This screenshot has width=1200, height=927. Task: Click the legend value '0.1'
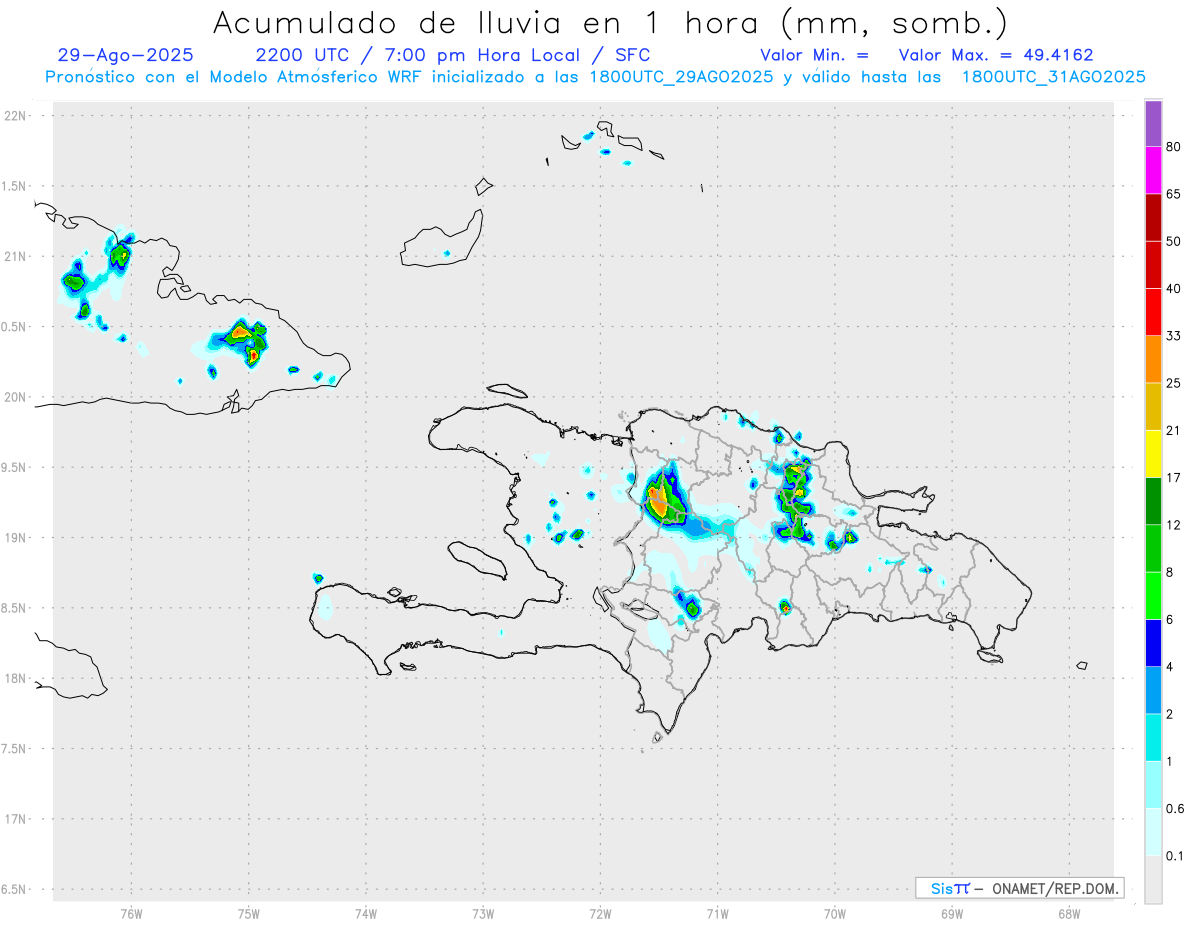tap(1176, 857)
